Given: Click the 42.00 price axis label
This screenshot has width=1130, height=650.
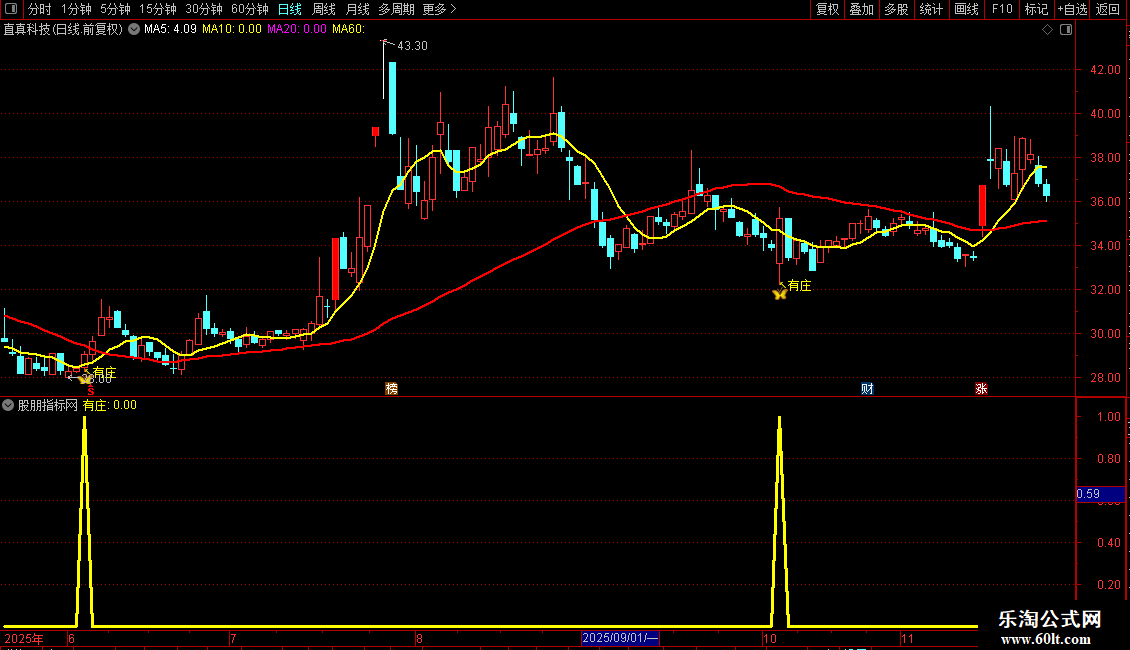Looking at the screenshot, I should [x=1105, y=70].
